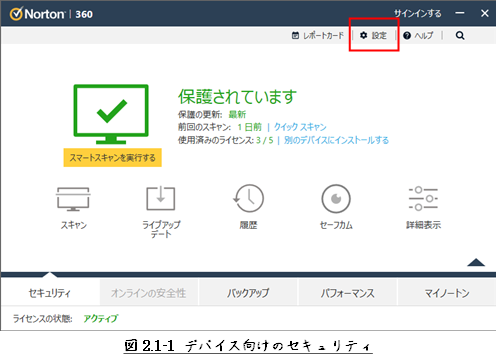
Task: Launch ライブアップデート (LiveUpdate) download icon
Action: tap(161, 198)
